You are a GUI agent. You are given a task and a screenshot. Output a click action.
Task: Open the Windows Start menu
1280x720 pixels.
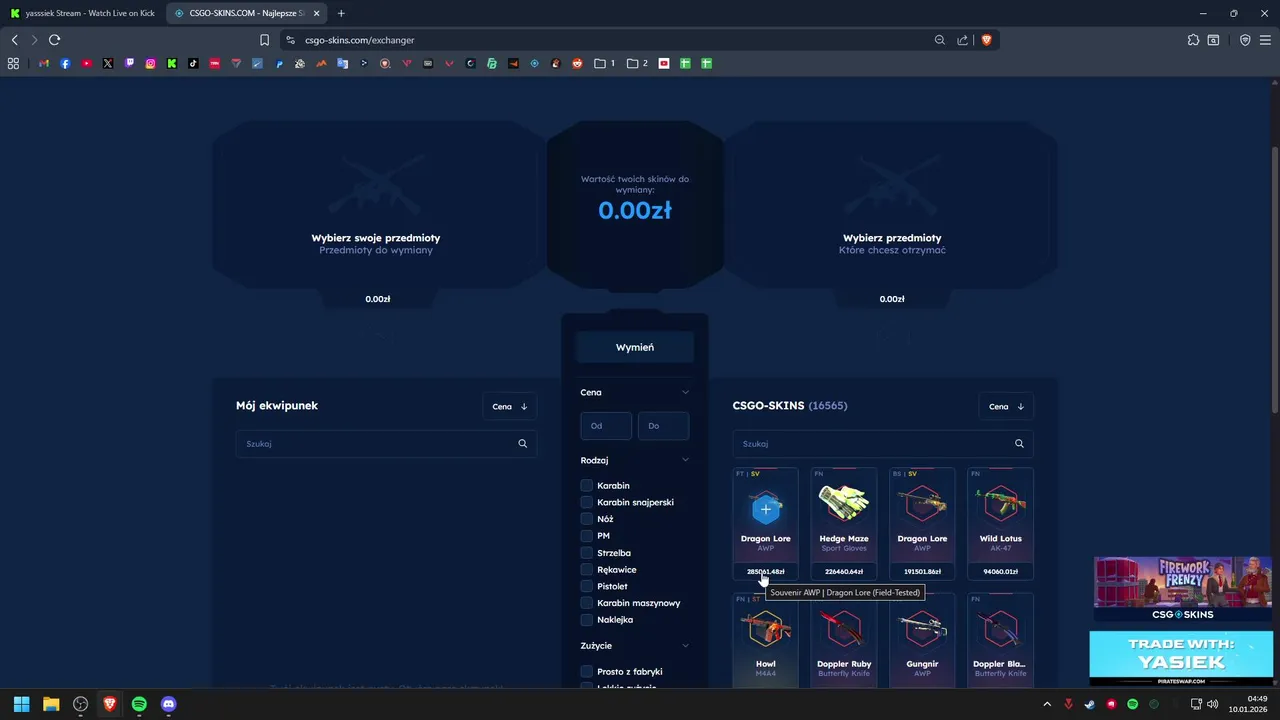click(x=22, y=704)
